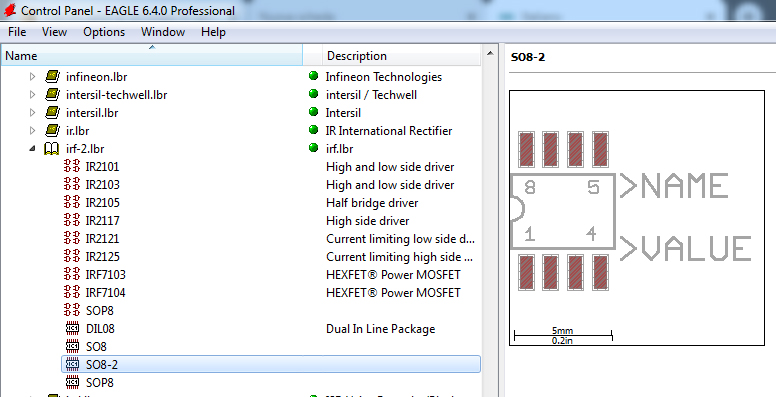Sort by the Description column header
776x397 pixels.
[x=402, y=55]
